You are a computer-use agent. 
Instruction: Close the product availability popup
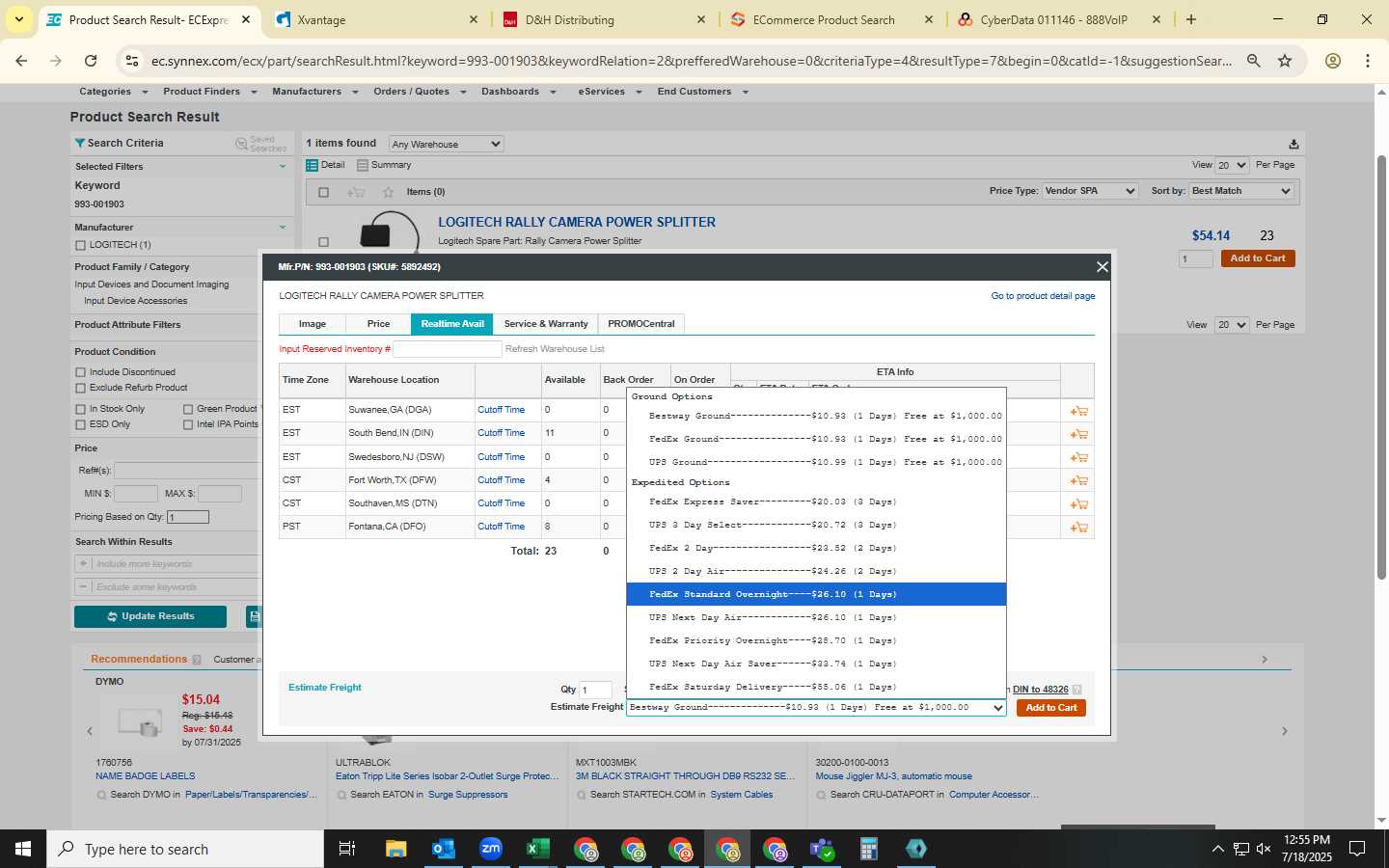tap(1102, 267)
